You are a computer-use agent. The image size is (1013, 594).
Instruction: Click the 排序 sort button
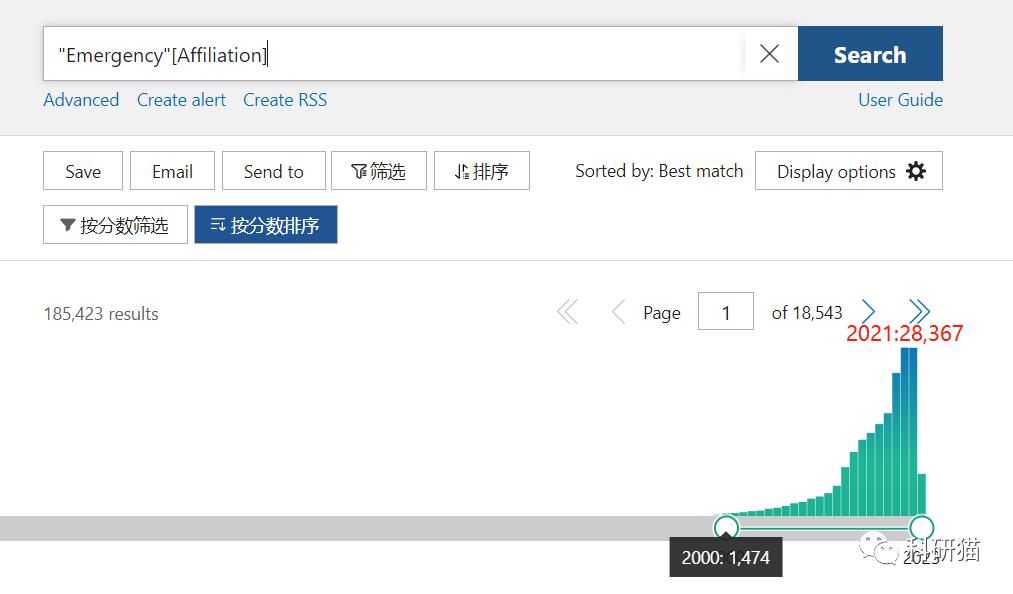click(x=482, y=171)
